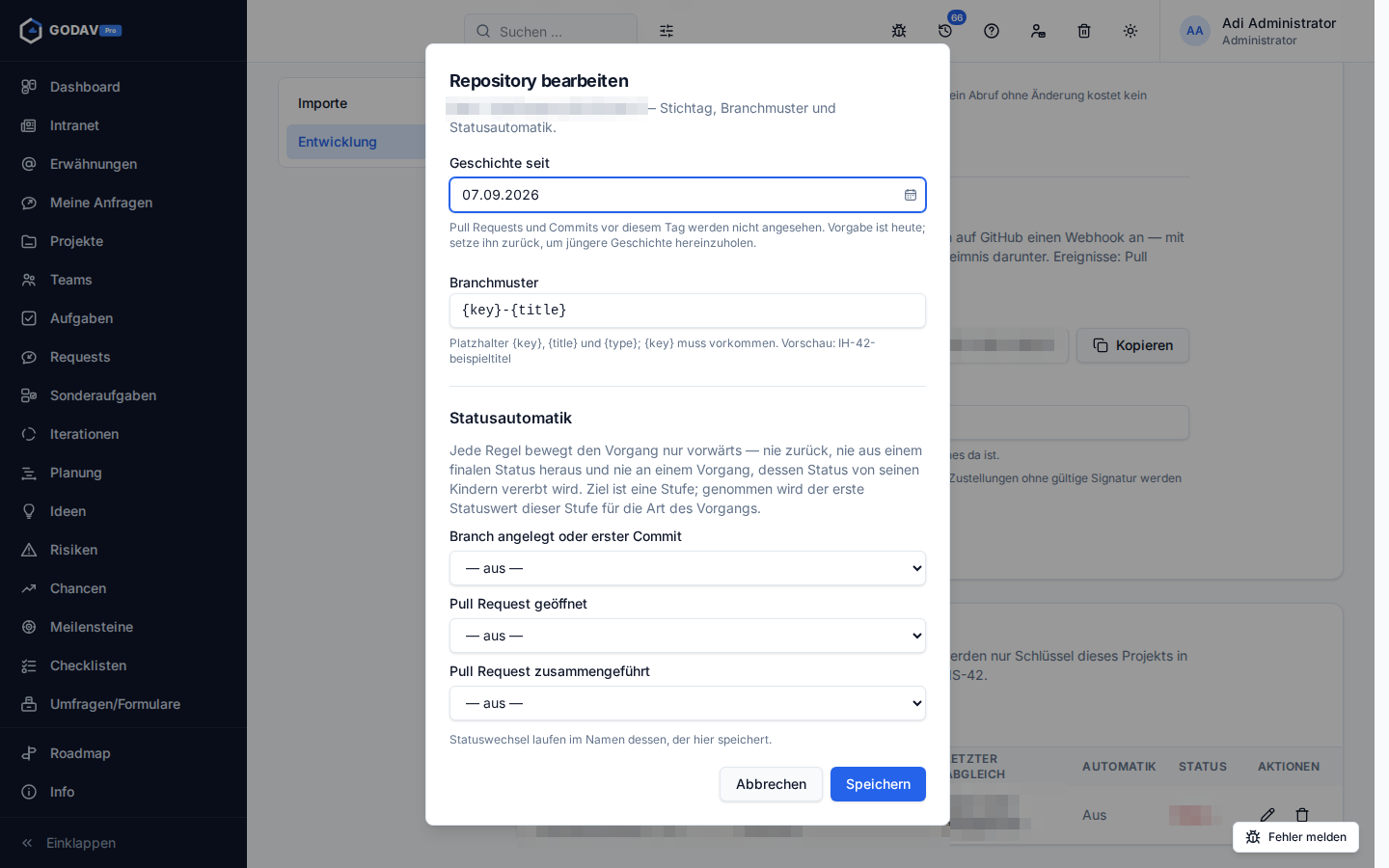
Task: Click the edit pencil icon in Aktionen column
Action: pyautogui.click(x=1267, y=815)
